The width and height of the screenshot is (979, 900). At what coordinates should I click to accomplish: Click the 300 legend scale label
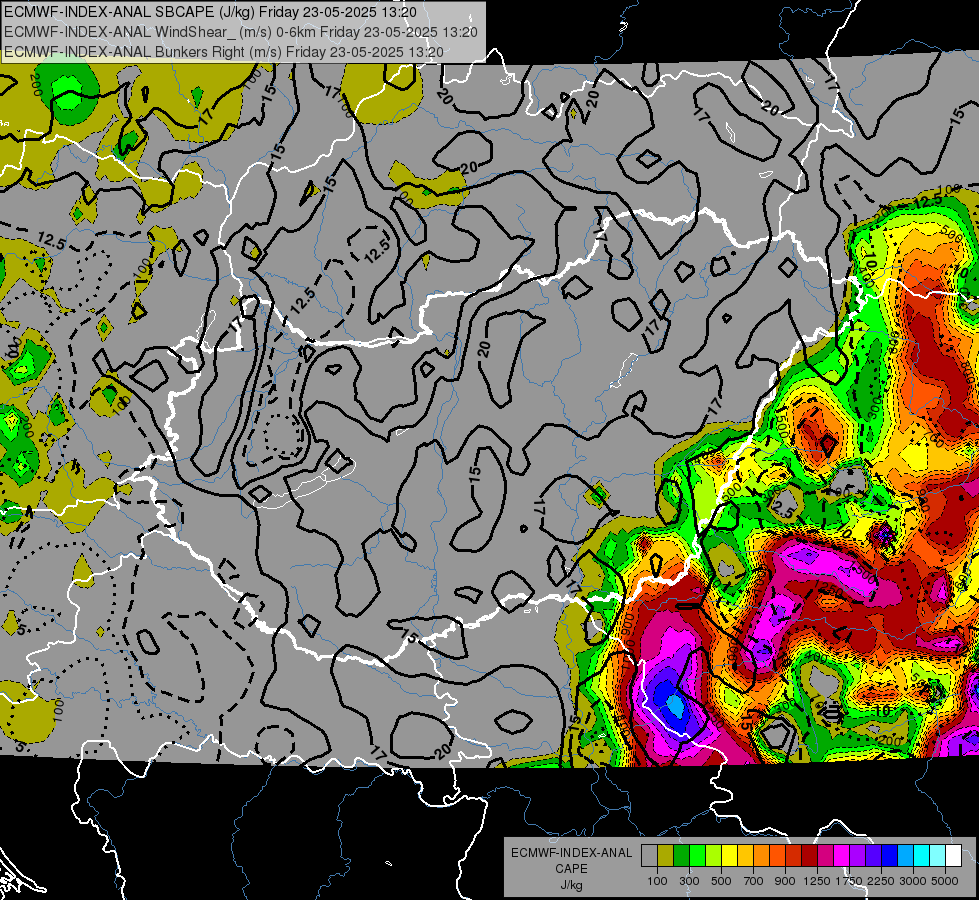[689, 881]
